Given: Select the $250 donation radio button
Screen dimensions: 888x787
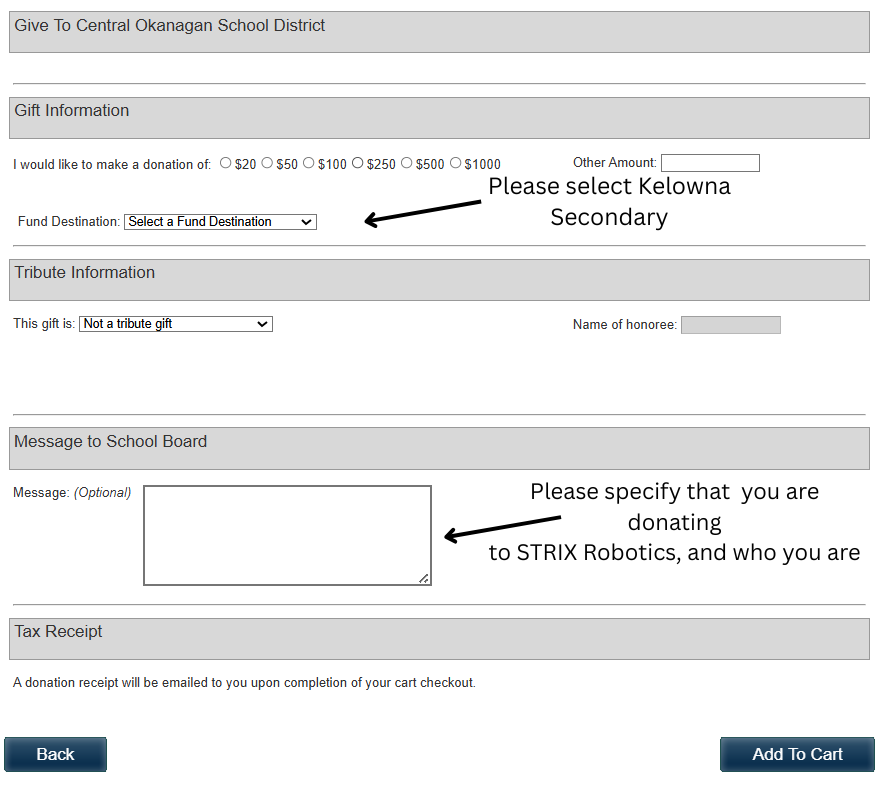Looking at the screenshot, I should pos(358,163).
